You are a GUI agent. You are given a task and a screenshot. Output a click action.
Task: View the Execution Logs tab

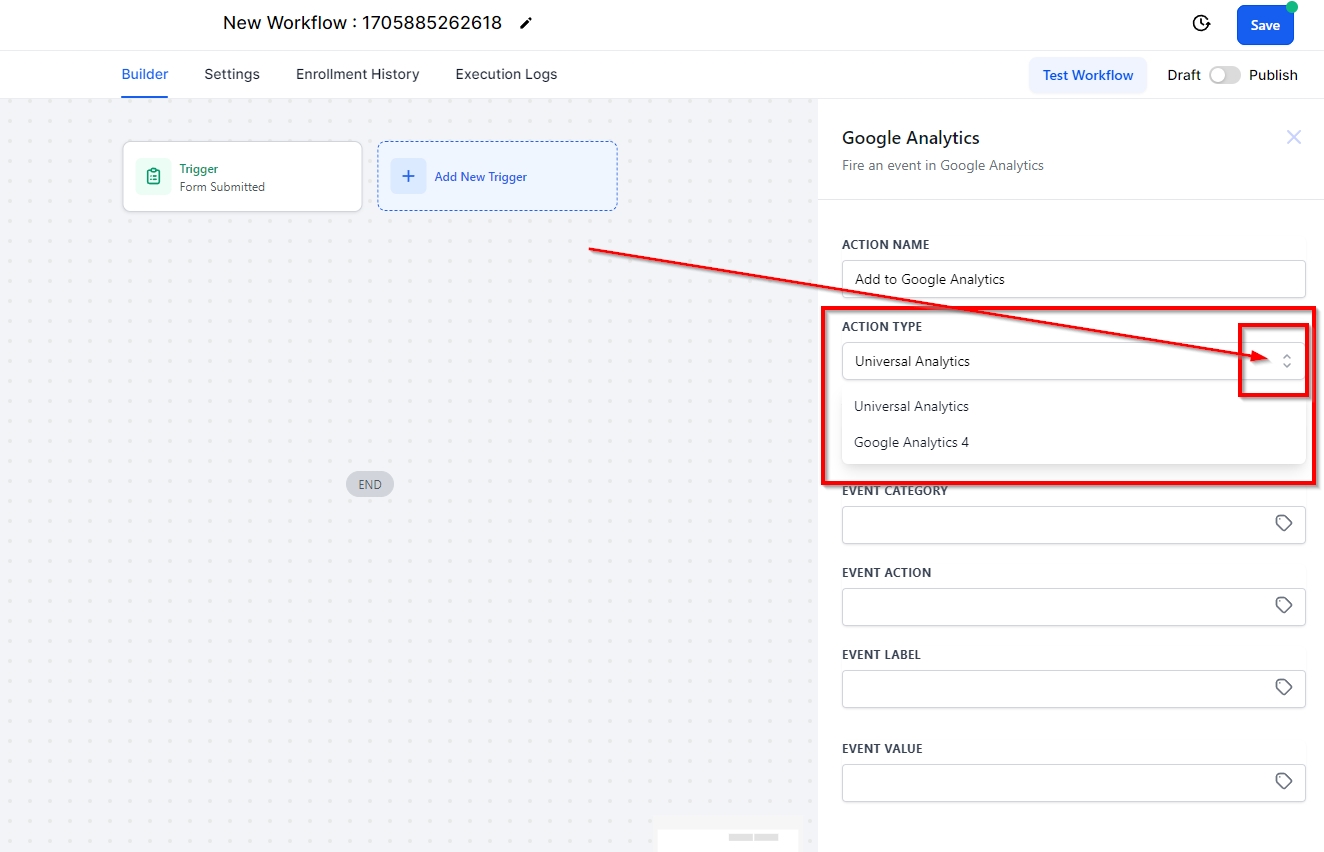click(x=506, y=74)
